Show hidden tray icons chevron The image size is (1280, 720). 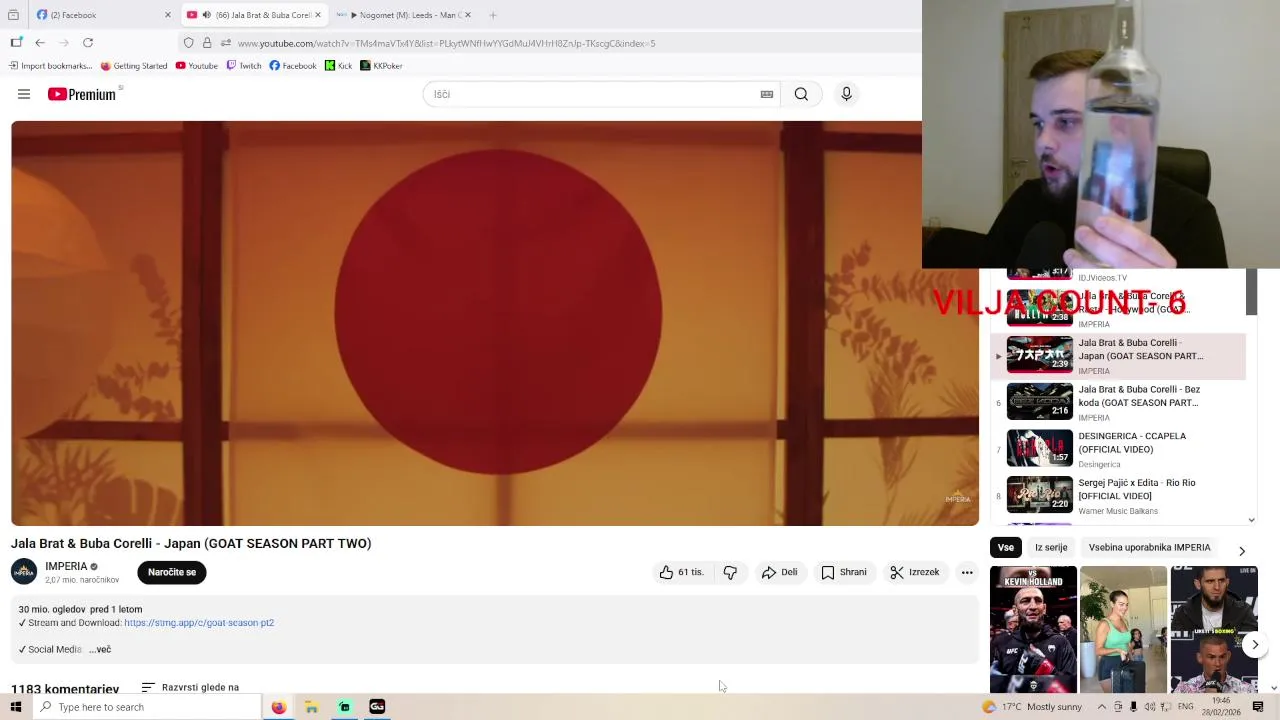coord(1101,707)
